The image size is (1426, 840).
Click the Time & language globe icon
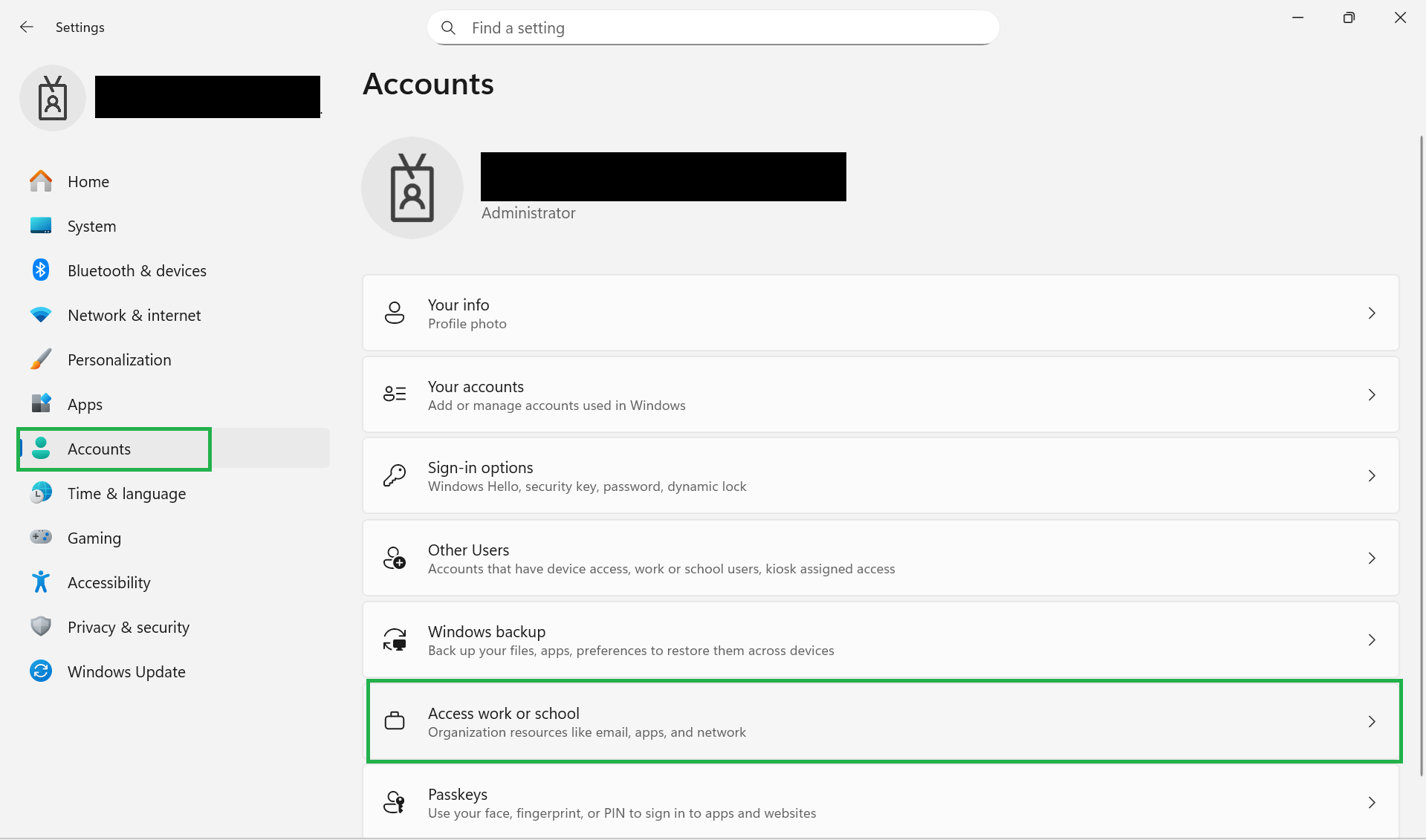pyautogui.click(x=41, y=493)
